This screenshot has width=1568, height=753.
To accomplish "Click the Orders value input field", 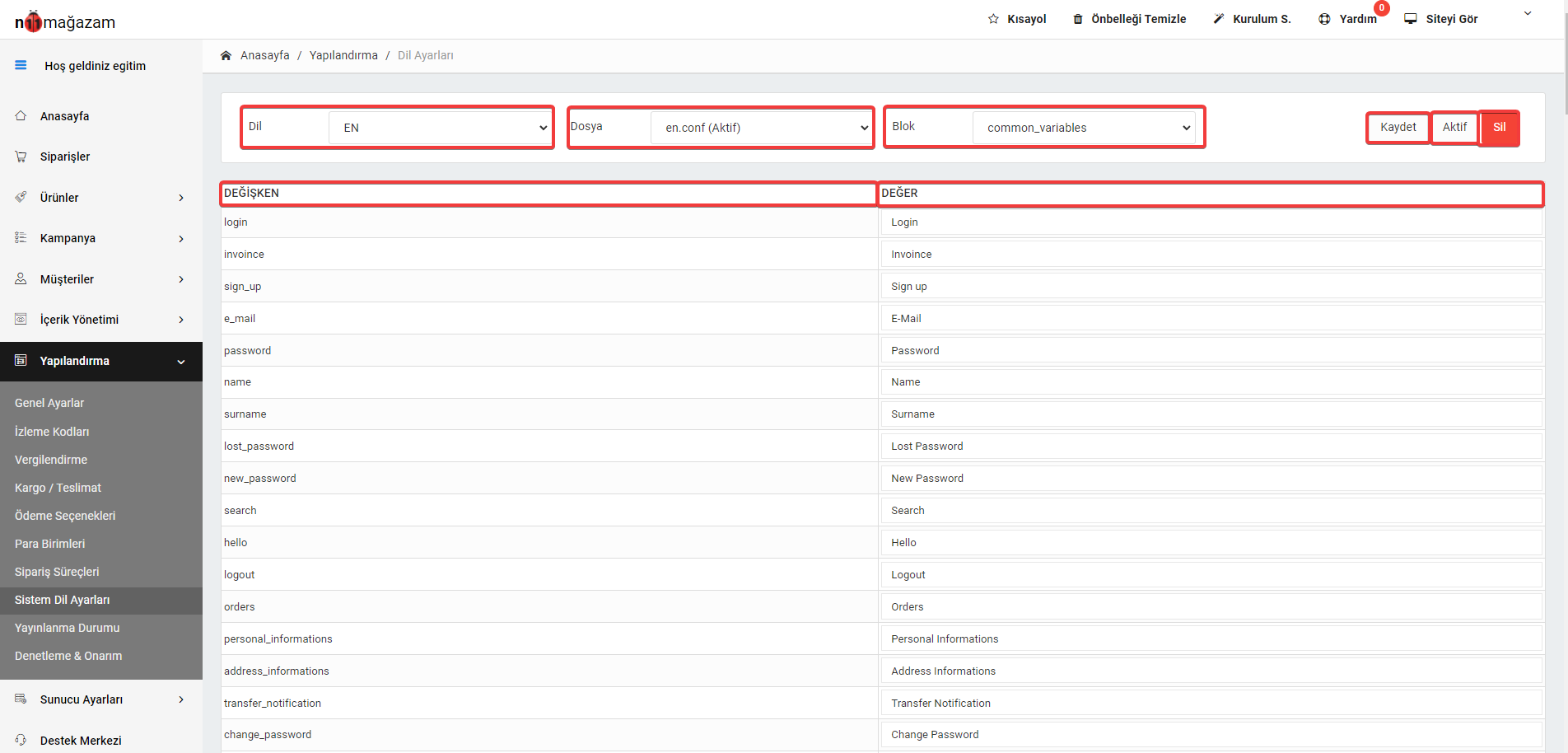I will pos(1211,607).
